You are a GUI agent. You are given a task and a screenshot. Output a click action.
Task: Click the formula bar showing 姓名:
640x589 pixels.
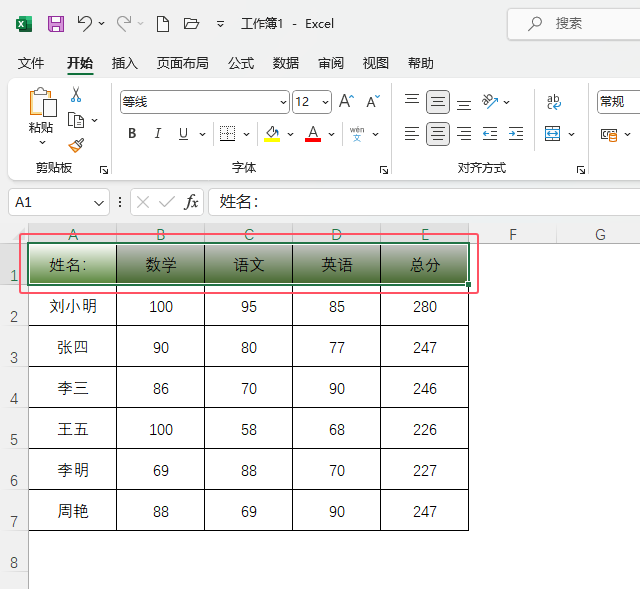click(424, 202)
